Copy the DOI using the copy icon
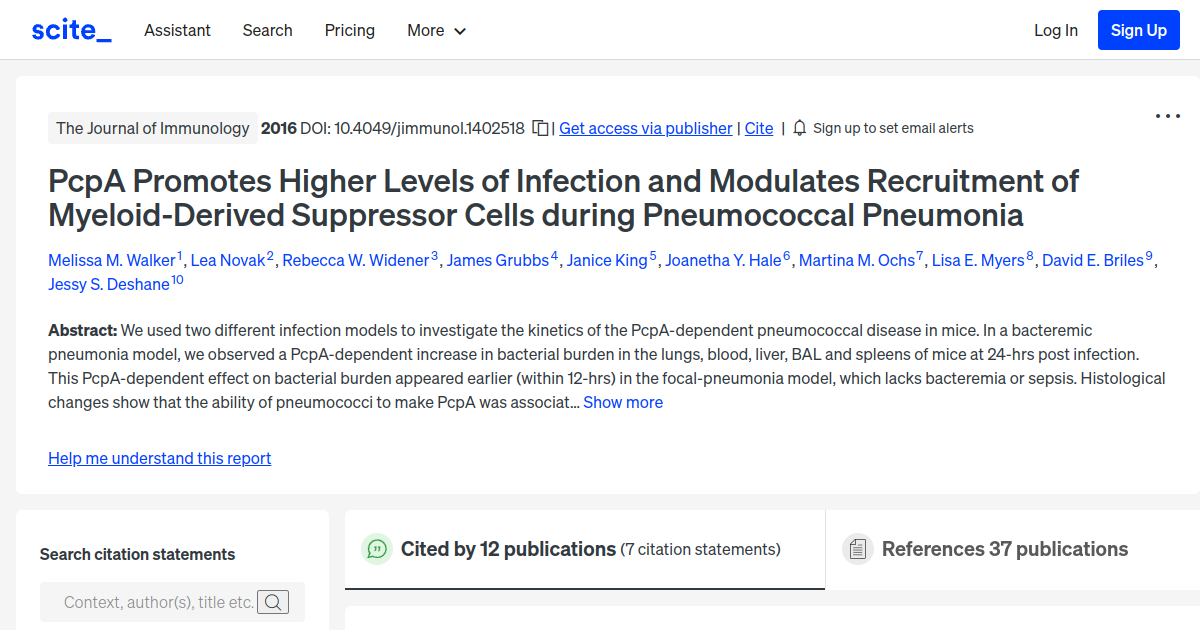The width and height of the screenshot is (1200, 630). coord(538,128)
